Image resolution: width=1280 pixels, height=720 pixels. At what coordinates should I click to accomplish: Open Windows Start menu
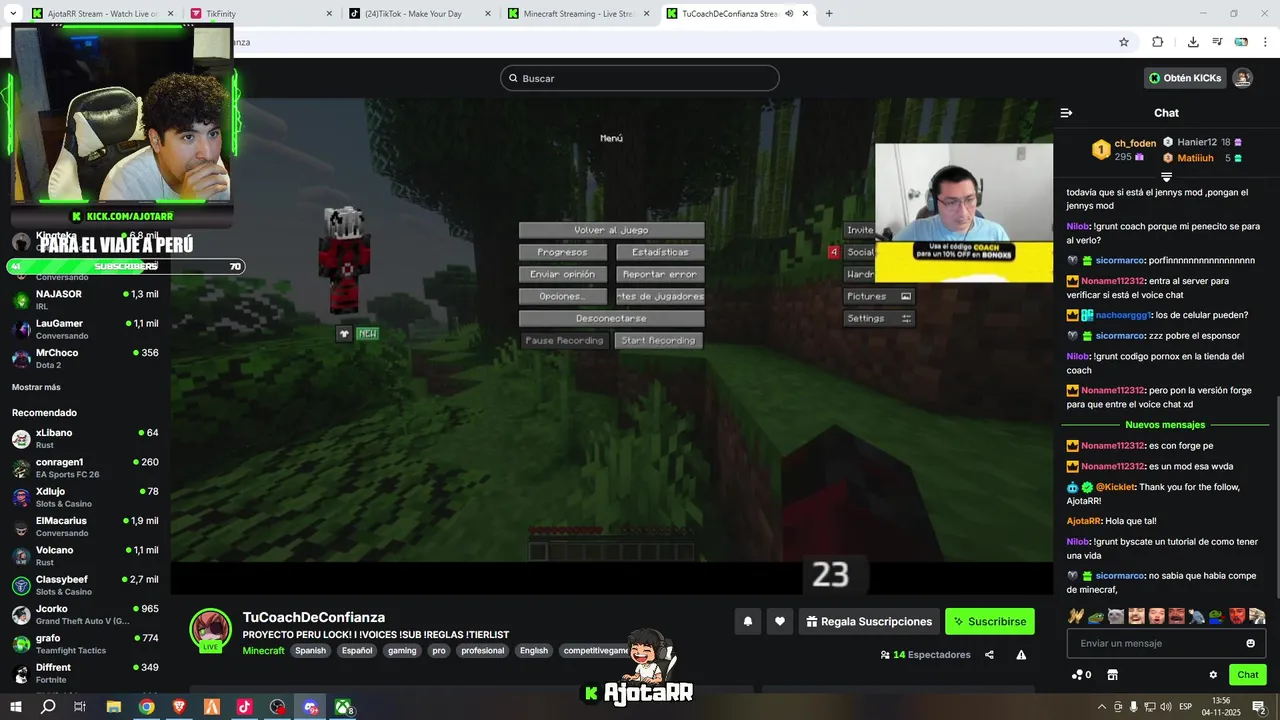point(15,707)
